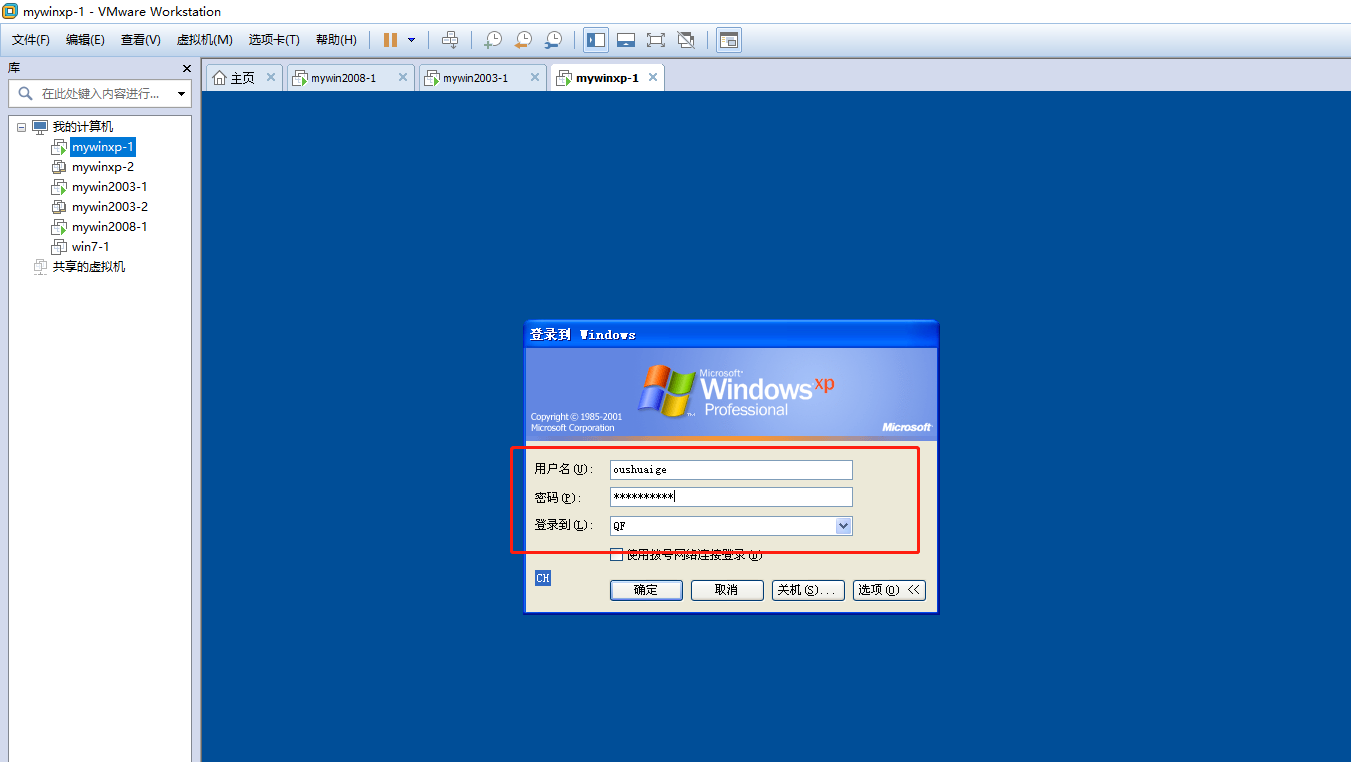Click the console view icon at toolbar end
This screenshot has width=1351, height=762.
pos(729,40)
